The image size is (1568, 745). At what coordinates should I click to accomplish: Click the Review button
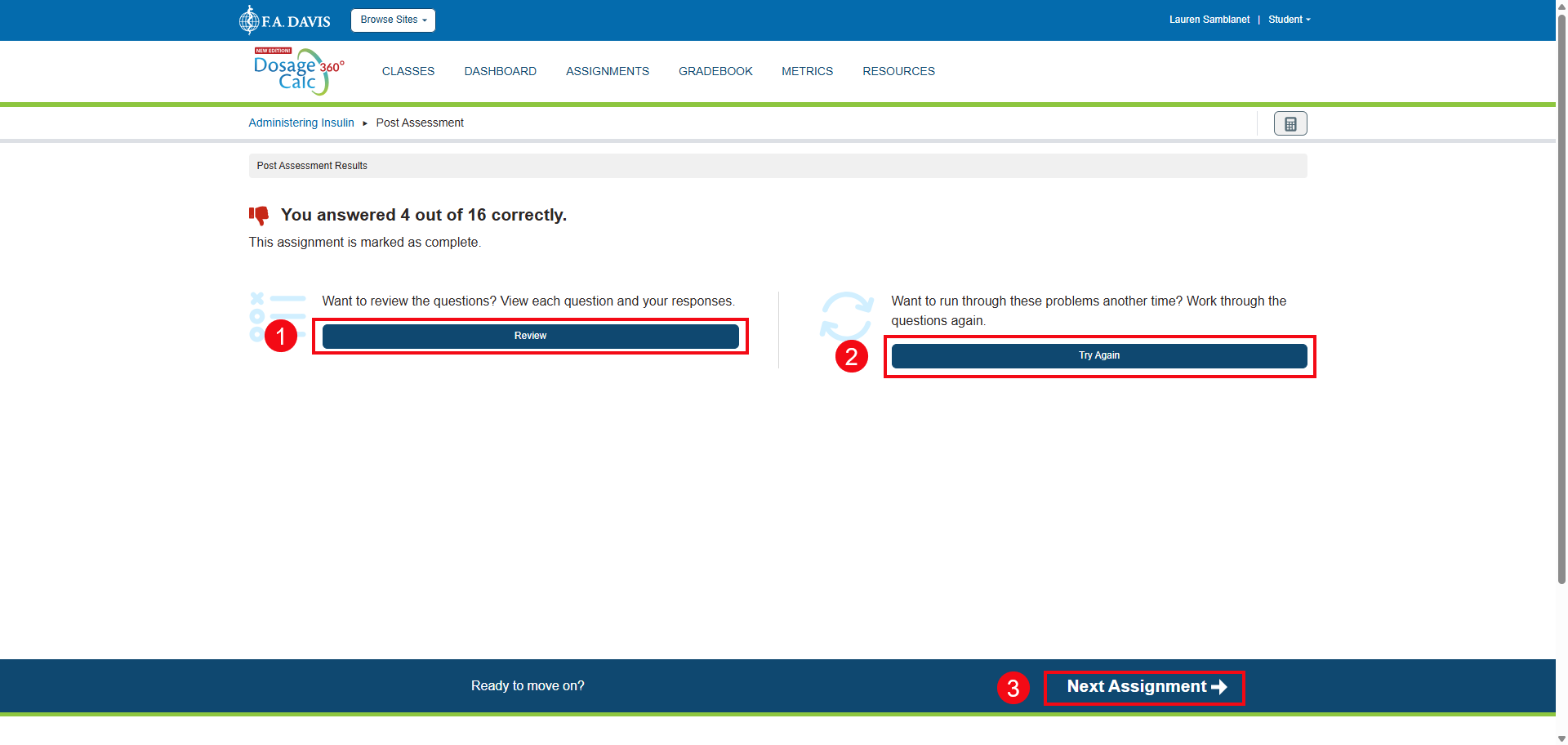pyautogui.click(x=530, y=336)
